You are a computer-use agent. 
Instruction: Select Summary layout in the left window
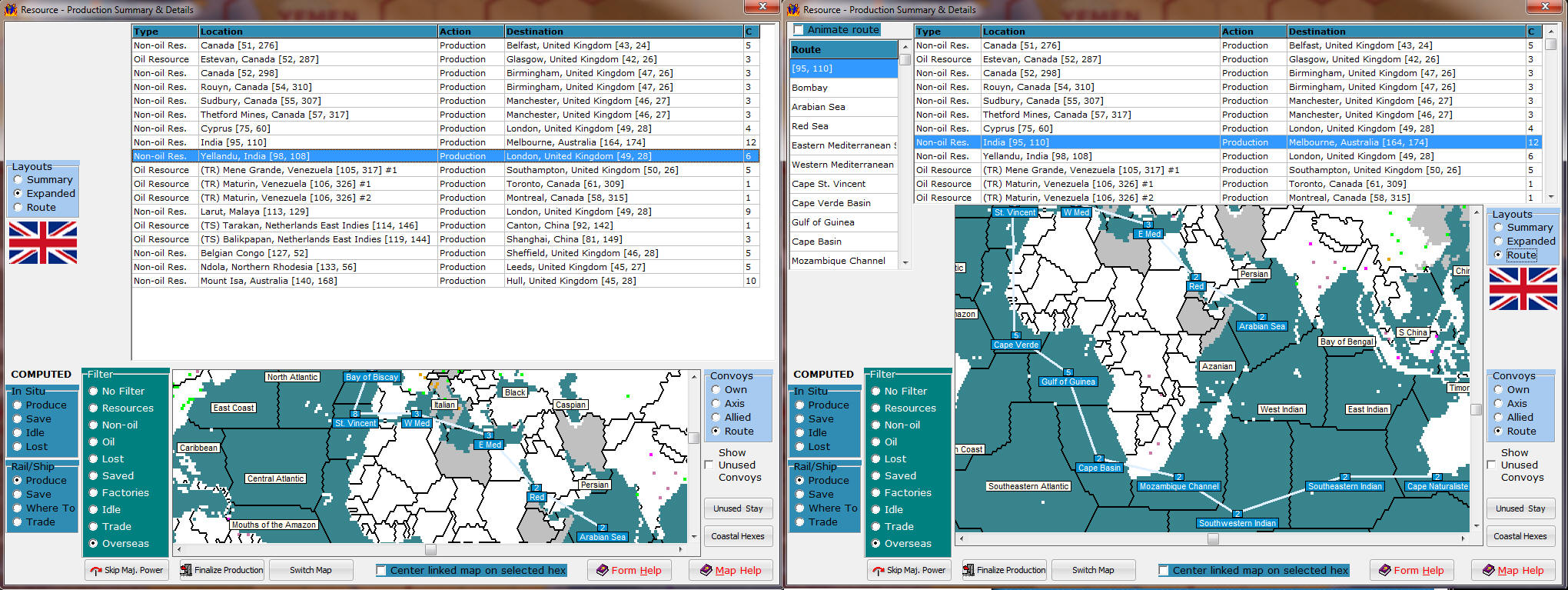18,180
